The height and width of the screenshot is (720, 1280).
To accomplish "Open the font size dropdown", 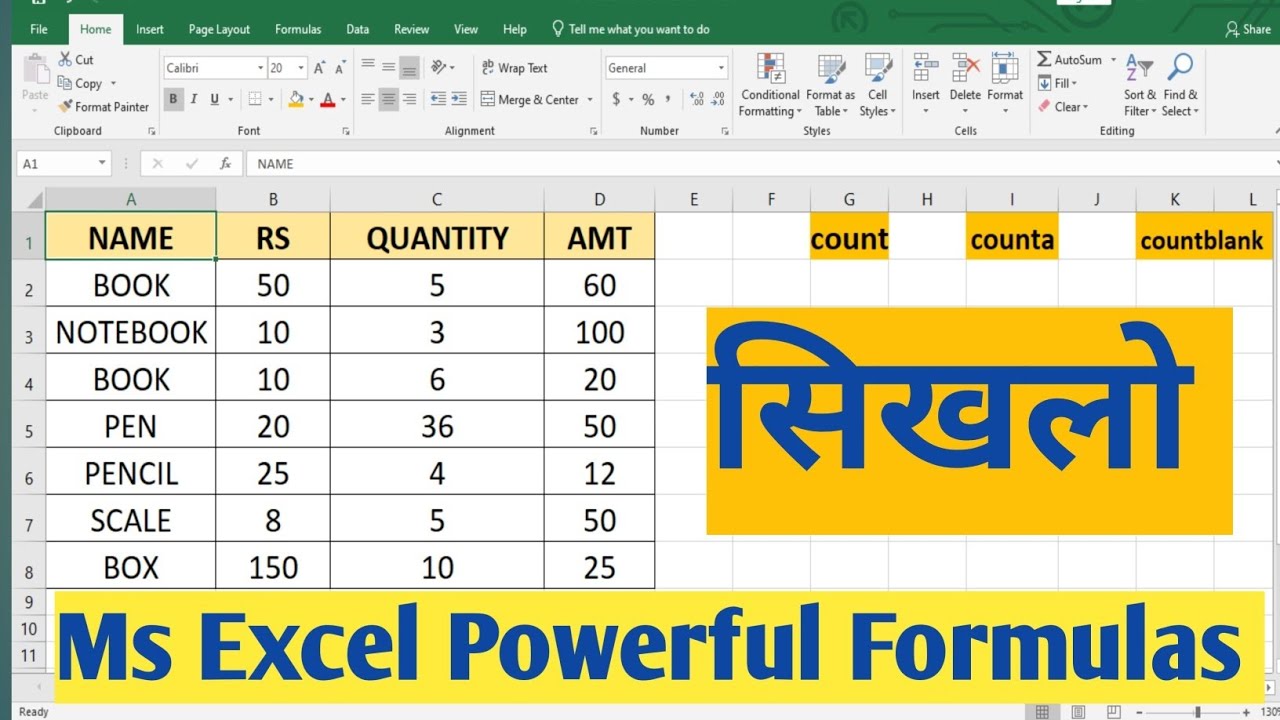I will pyautogui.click(x=301, y=68).
